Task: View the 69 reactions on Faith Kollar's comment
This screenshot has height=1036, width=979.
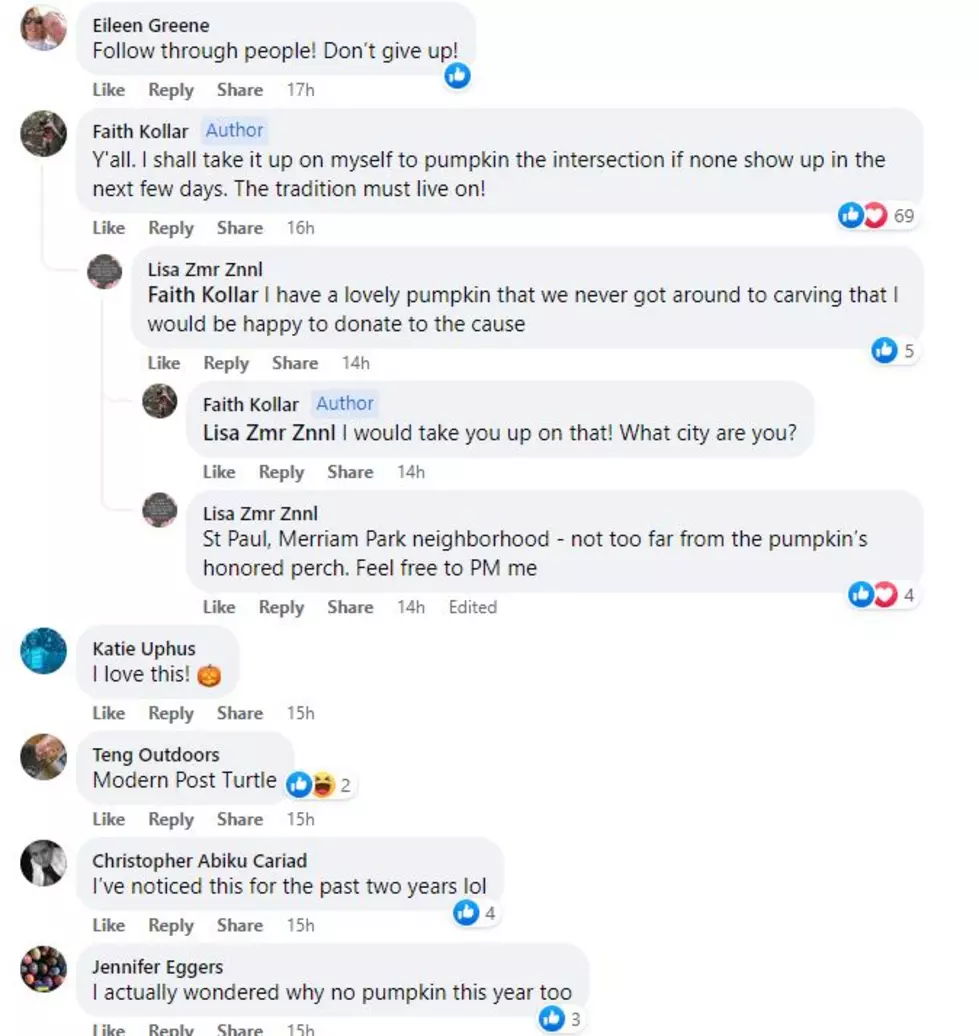Action: (876, 215)
